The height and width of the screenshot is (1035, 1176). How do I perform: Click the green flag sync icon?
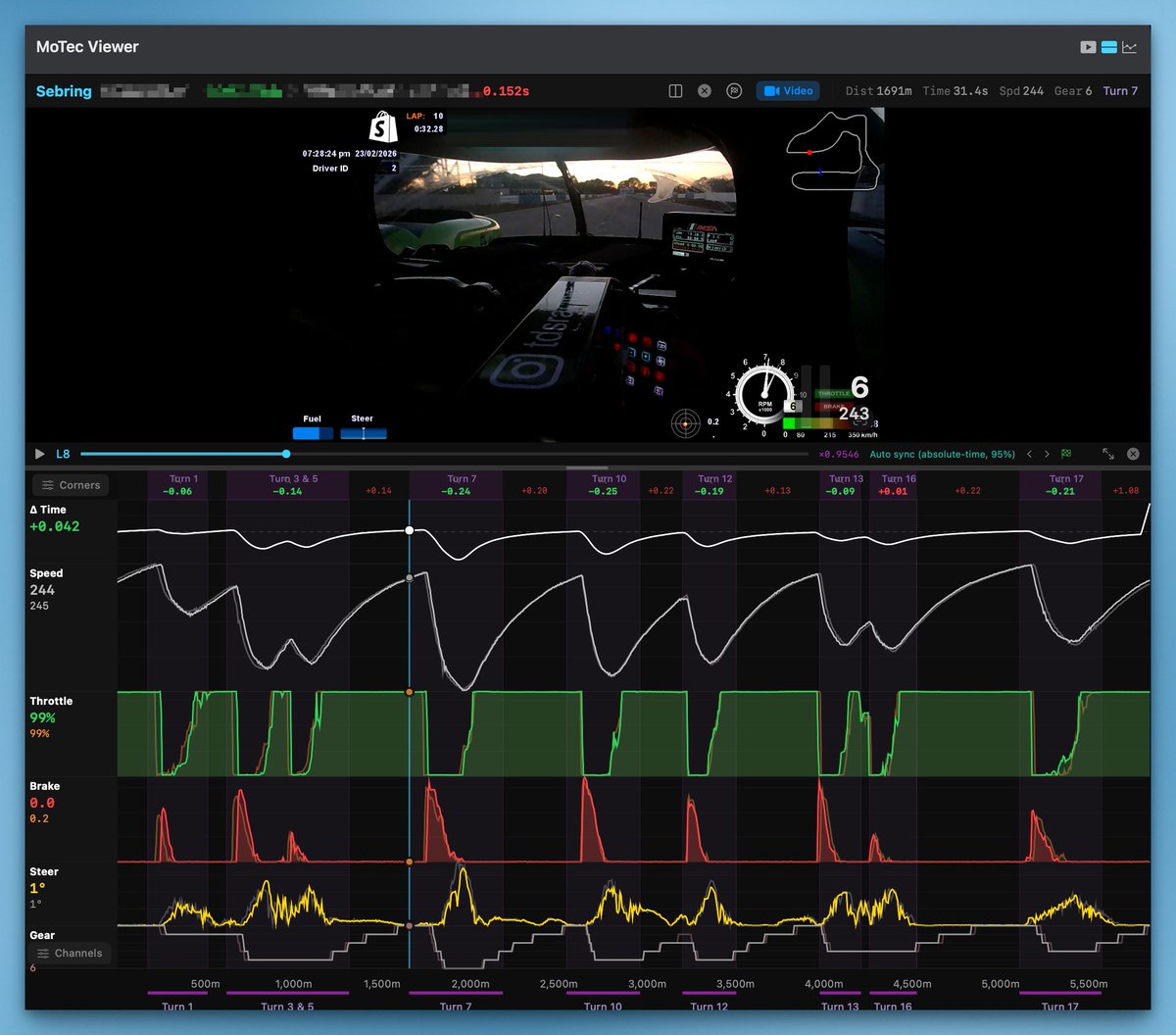(x=1066, y=454)
